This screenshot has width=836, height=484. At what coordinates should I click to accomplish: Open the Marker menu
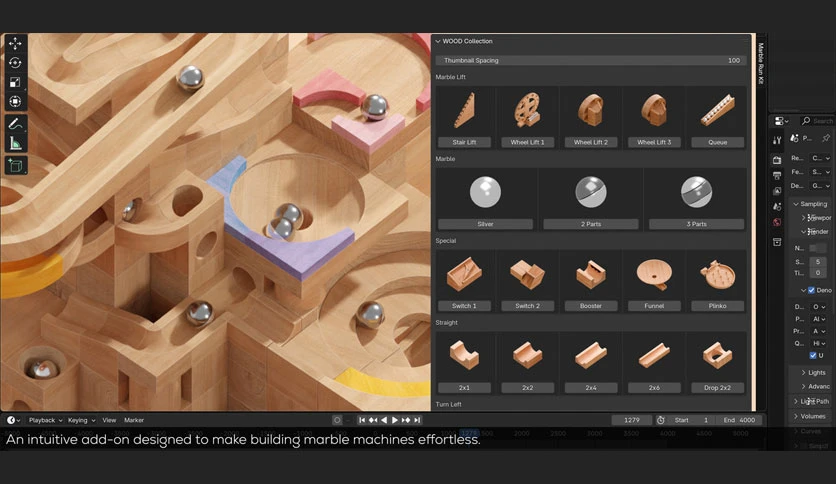coord(134,420)
